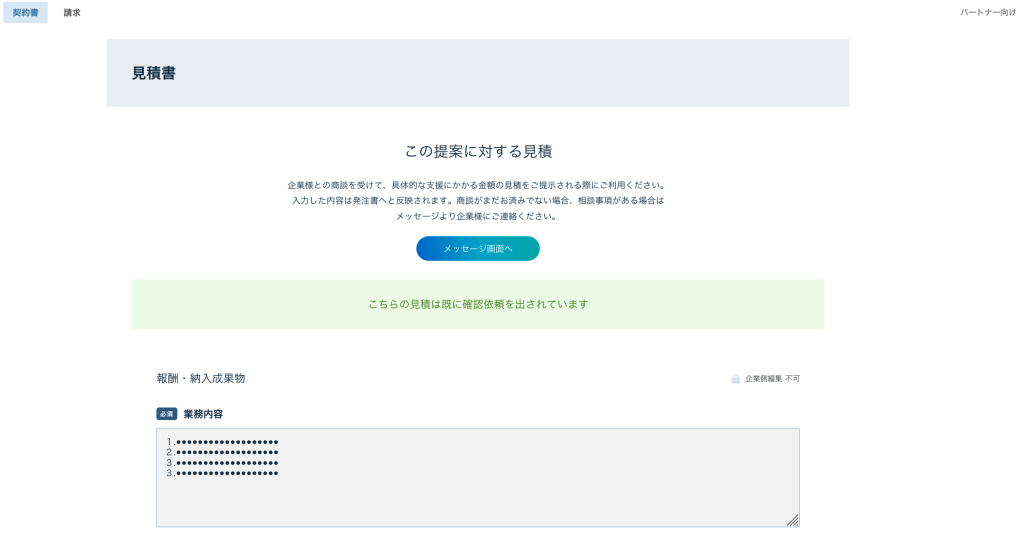Viewport: 1024px width, 543px height.
Task: Switch to the 契約書 tab
Action: click(x=25, y=12)
